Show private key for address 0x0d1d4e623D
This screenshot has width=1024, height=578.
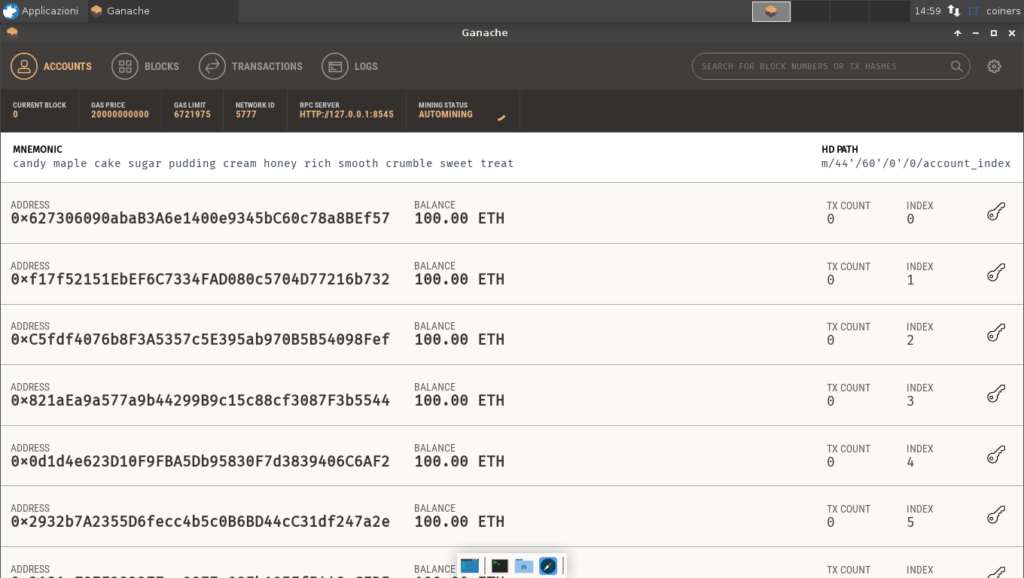[996, 455]
